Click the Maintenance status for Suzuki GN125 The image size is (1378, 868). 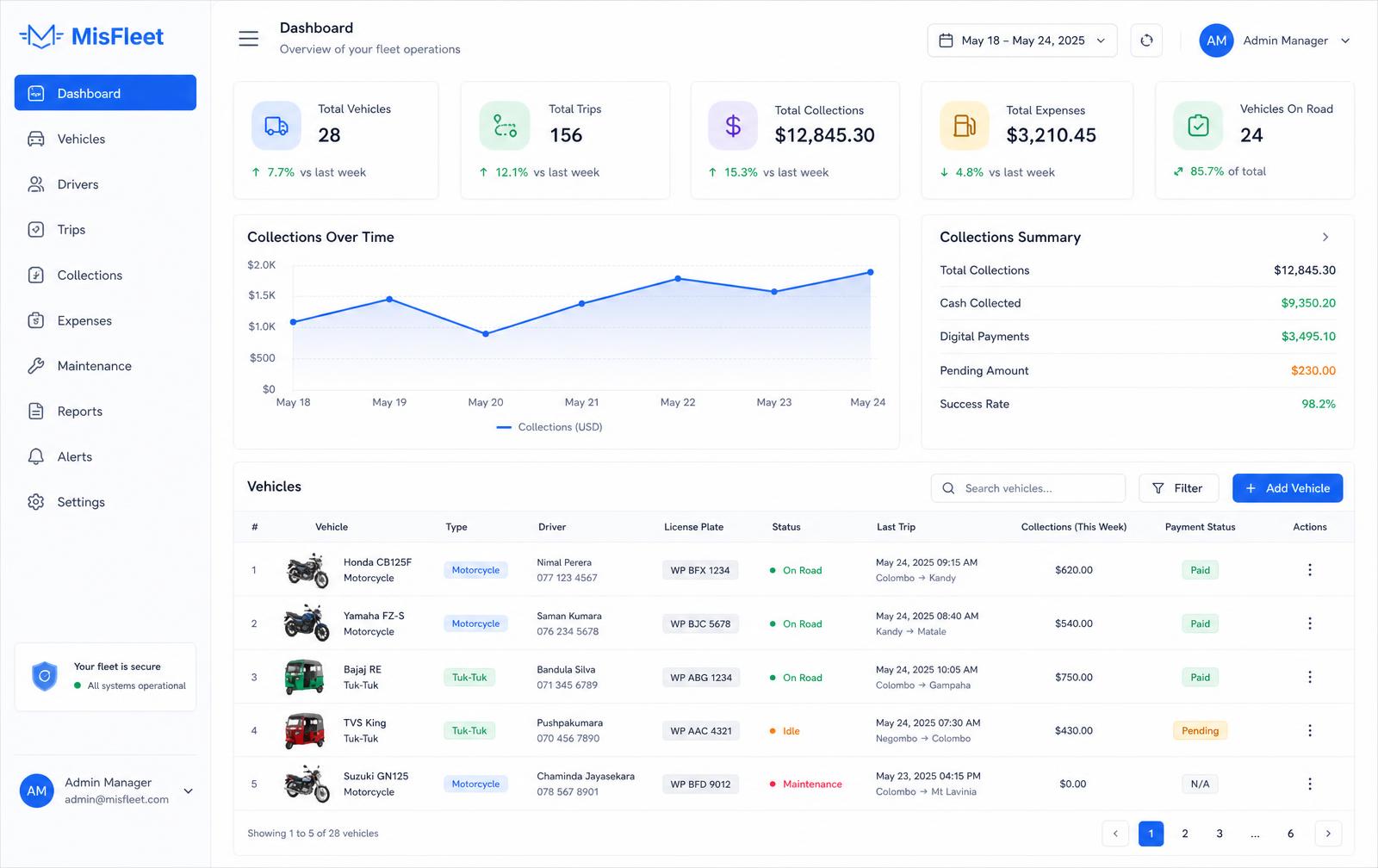coord(806,784)
